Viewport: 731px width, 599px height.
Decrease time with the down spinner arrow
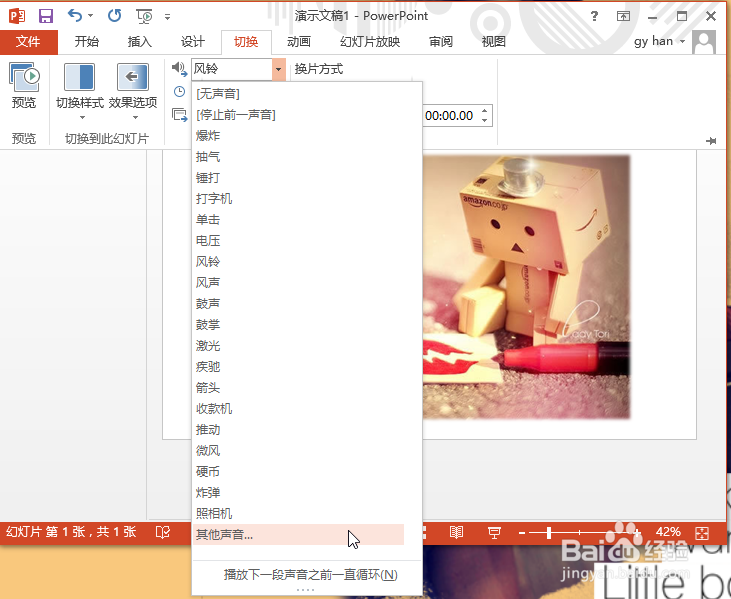[485, 121]
